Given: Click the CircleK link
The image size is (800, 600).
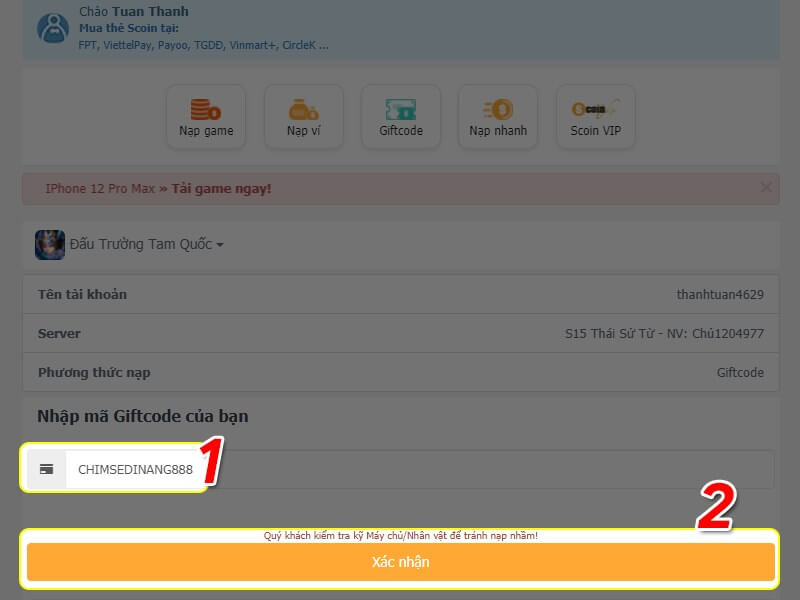Looking at the screenshot, I should click(297, 45).
